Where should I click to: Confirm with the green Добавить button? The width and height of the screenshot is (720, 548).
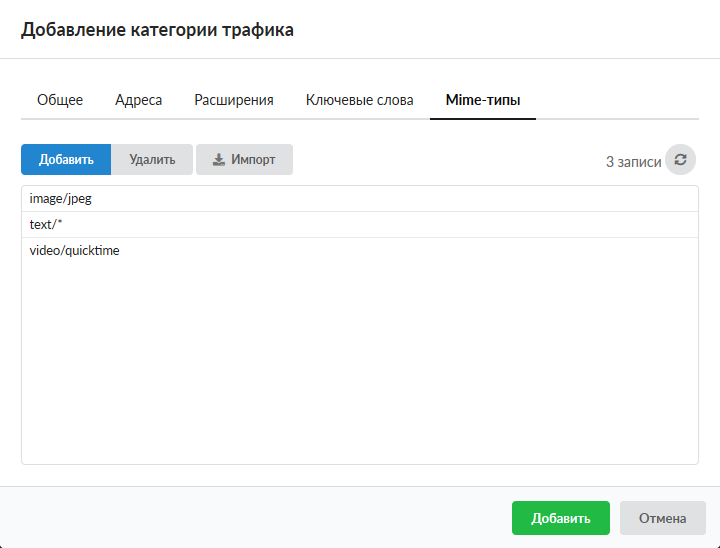click(x=560, y=518)
